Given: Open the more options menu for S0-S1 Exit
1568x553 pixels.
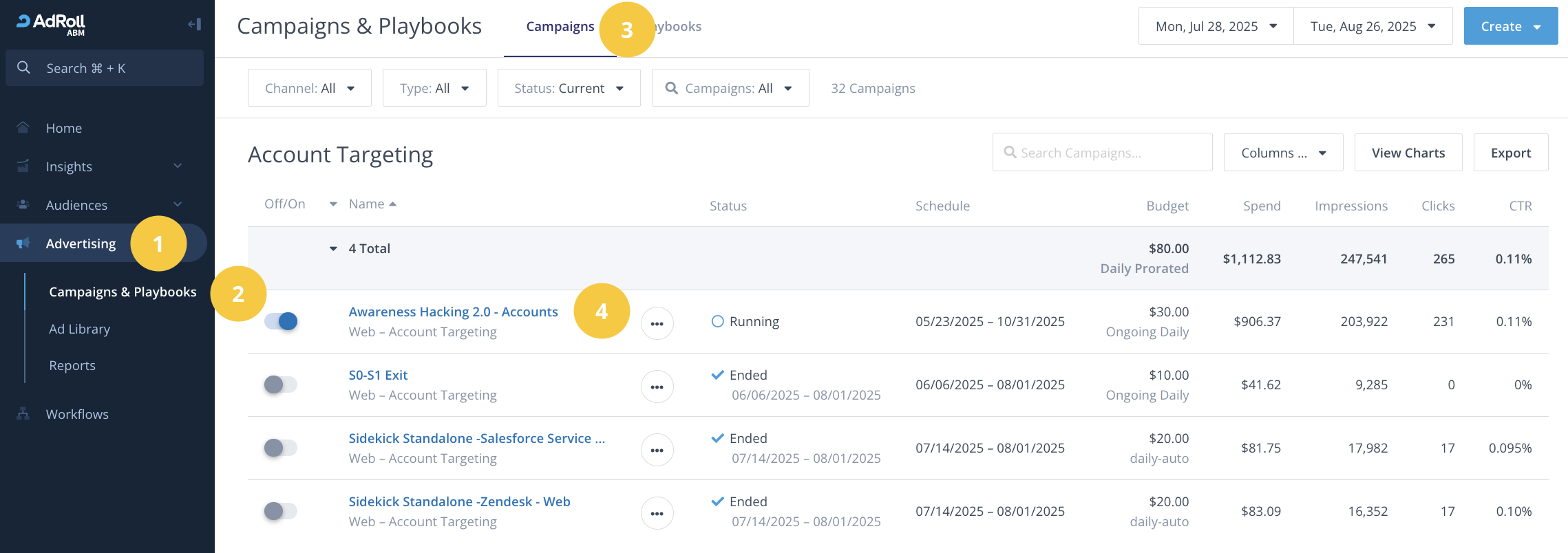Looking at the screenshot, I should [657, 387].
